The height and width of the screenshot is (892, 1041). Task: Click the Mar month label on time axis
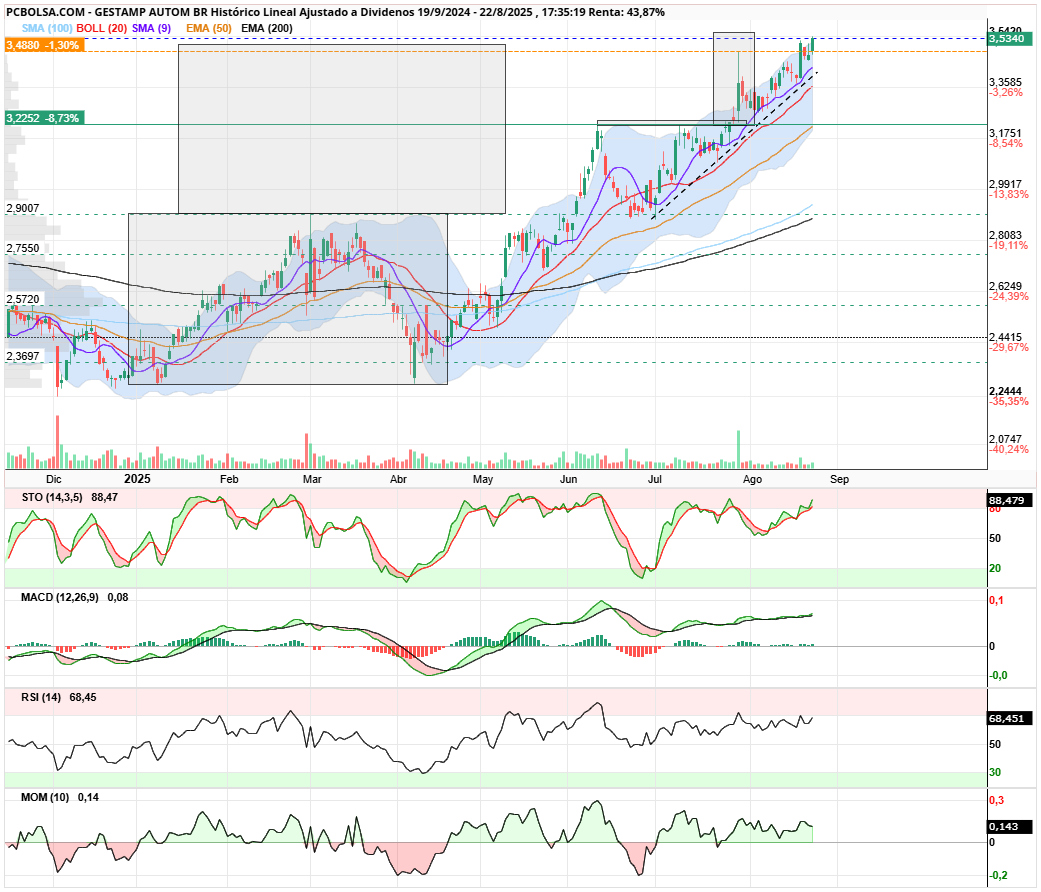312,479
